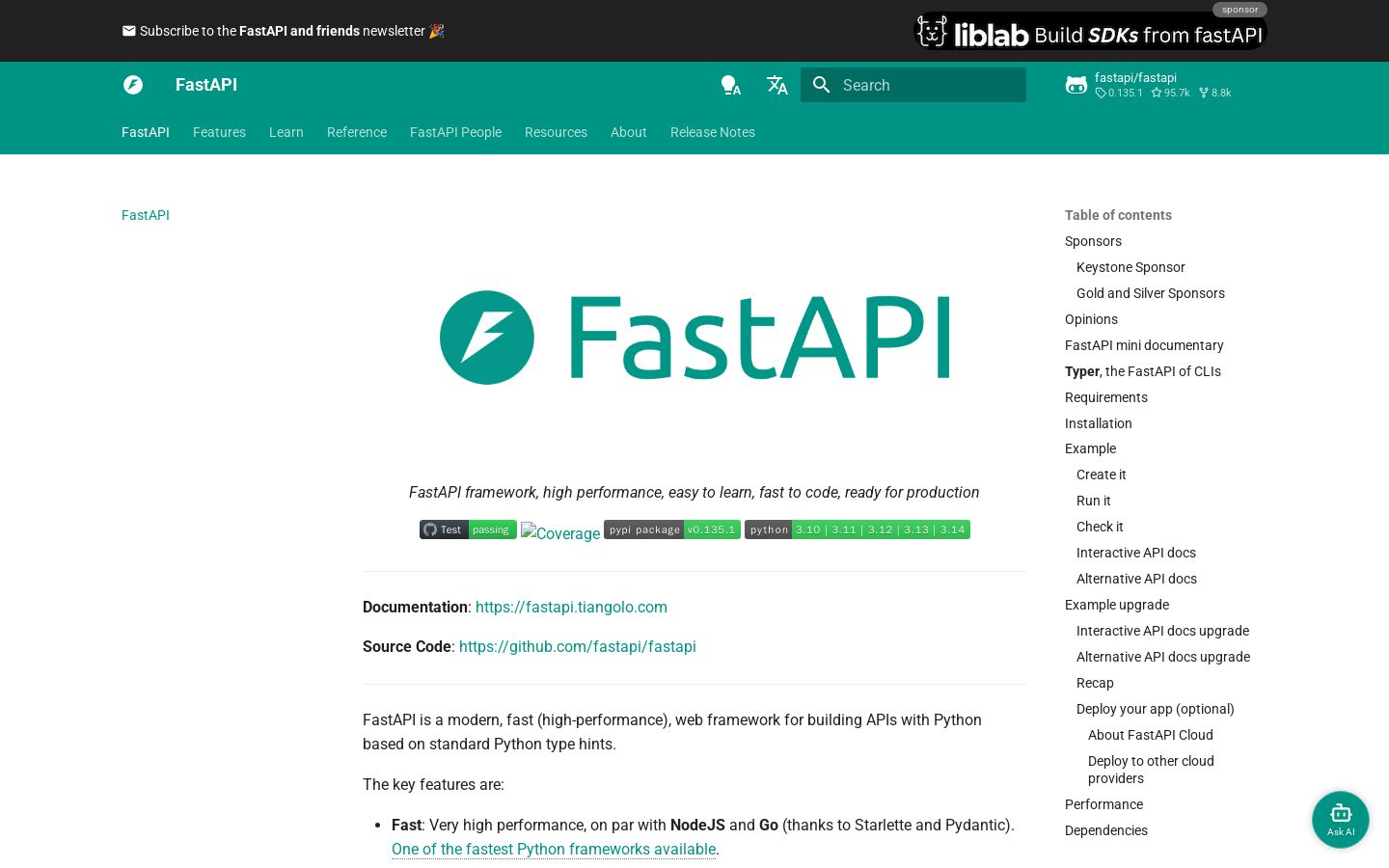The image size is (1389, 868).
Task: Jump to Check it section
Action: [x=1100, y=527]
